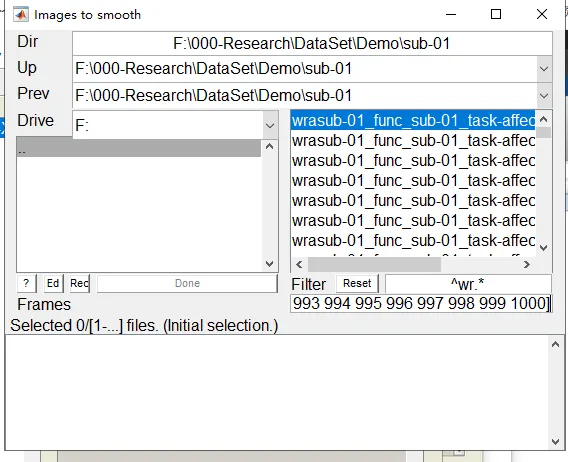Click selected files panel scroll down arrow

pos(555,441)
